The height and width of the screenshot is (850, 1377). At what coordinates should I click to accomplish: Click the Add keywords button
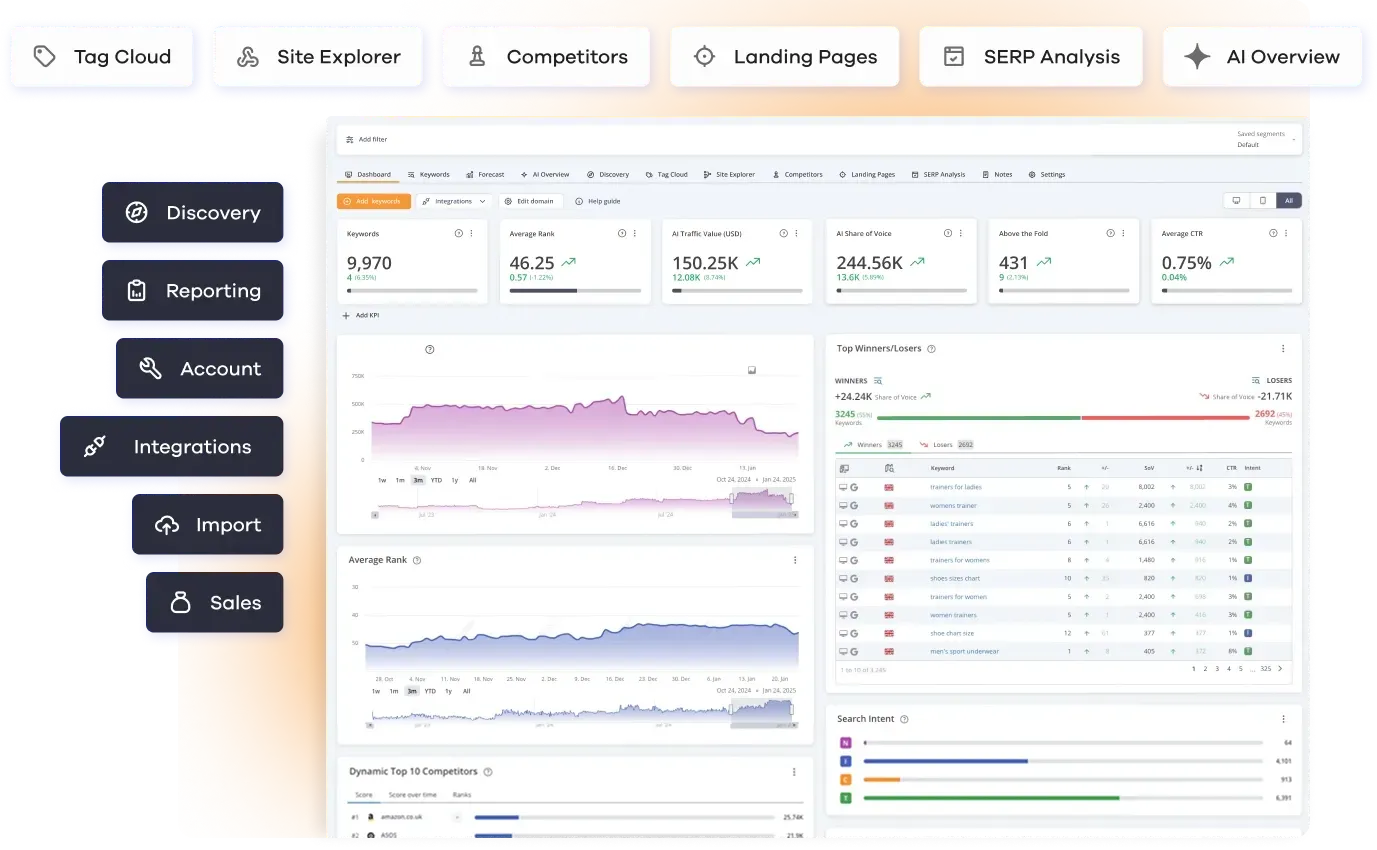coord(373,200)
